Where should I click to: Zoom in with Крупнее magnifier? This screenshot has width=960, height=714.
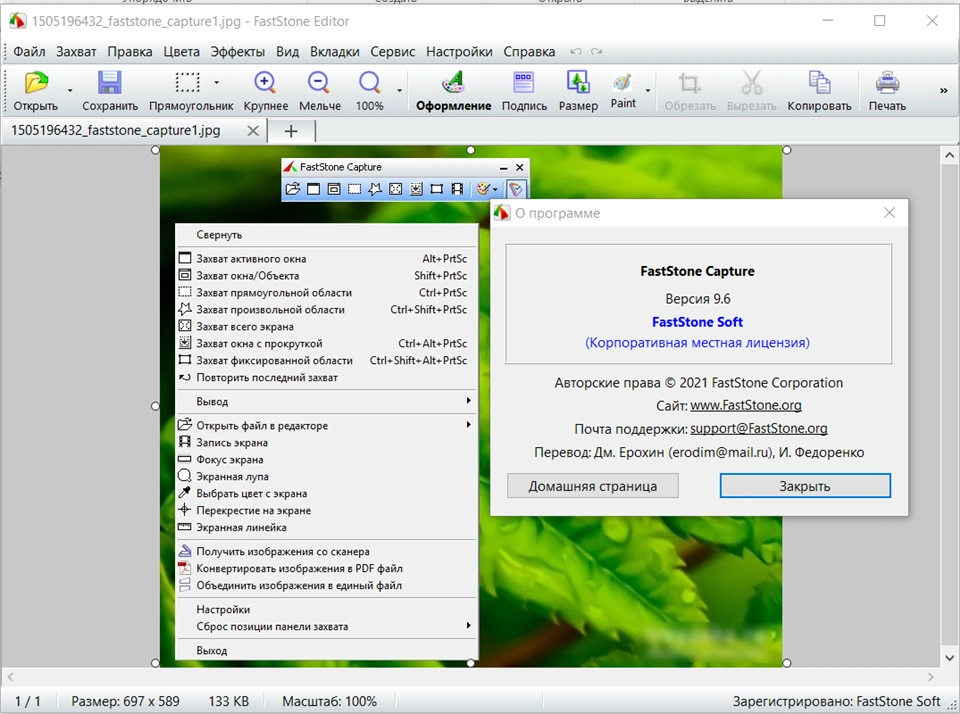point(265,82)
